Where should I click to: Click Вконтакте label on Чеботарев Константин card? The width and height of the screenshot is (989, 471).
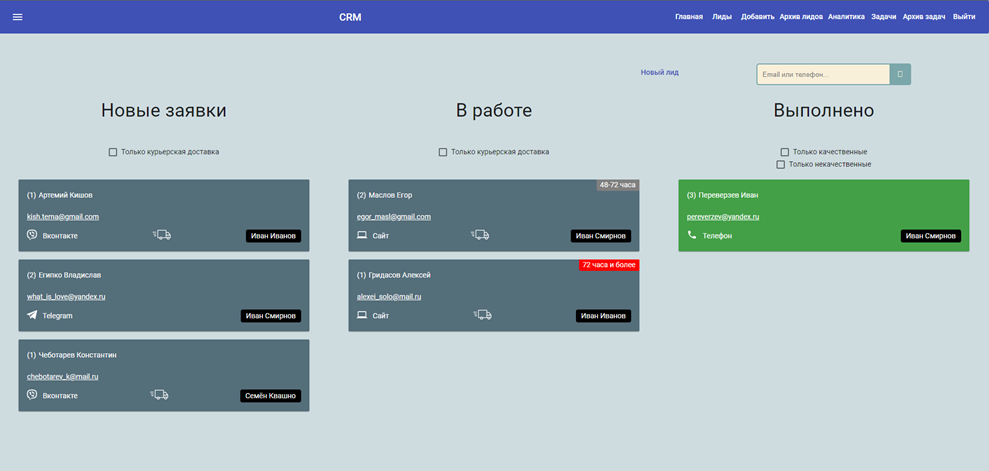pos(60,396)
